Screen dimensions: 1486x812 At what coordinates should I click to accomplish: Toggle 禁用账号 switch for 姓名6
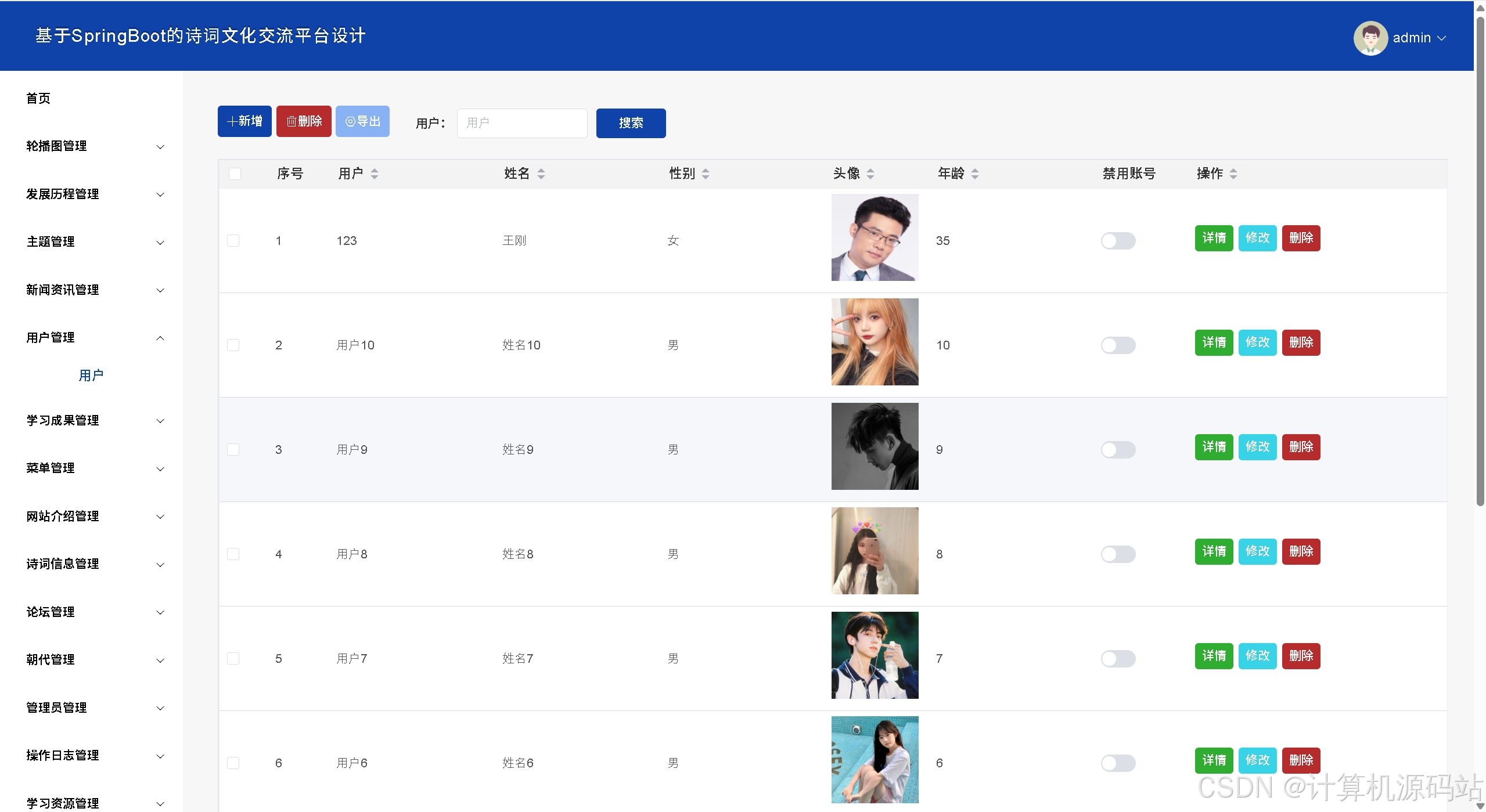1118,763
